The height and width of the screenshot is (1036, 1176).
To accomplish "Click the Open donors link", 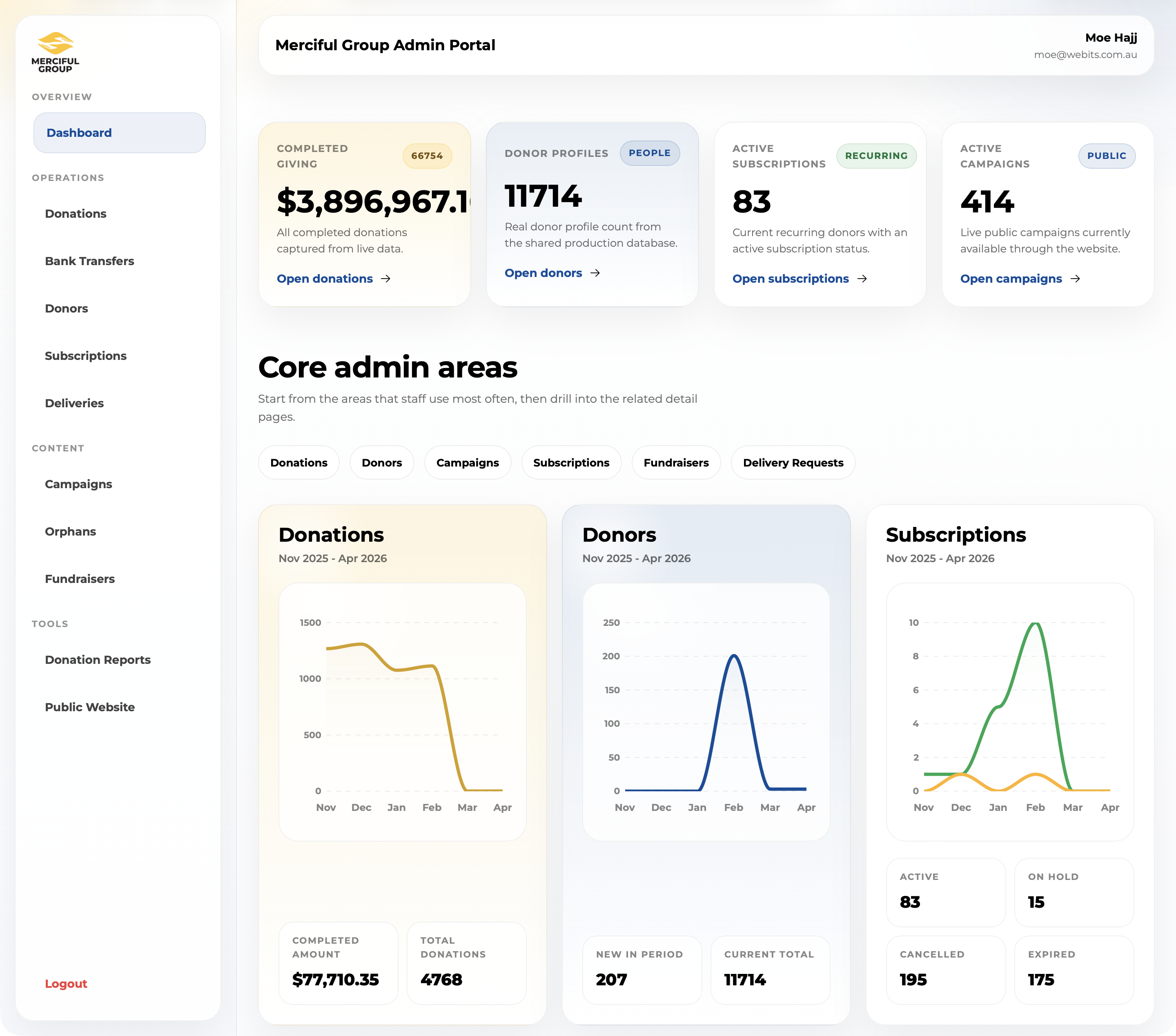I will (543, 273).
